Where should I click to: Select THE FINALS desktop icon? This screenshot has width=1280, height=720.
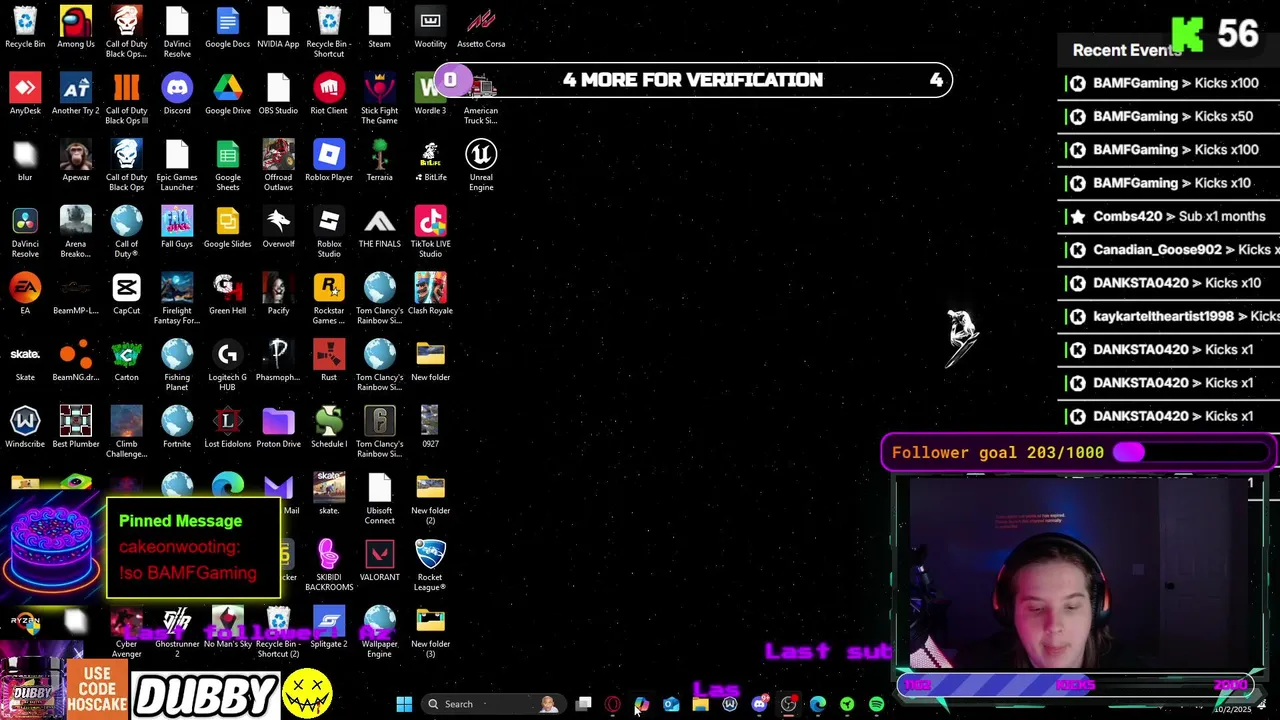point(379,228)
